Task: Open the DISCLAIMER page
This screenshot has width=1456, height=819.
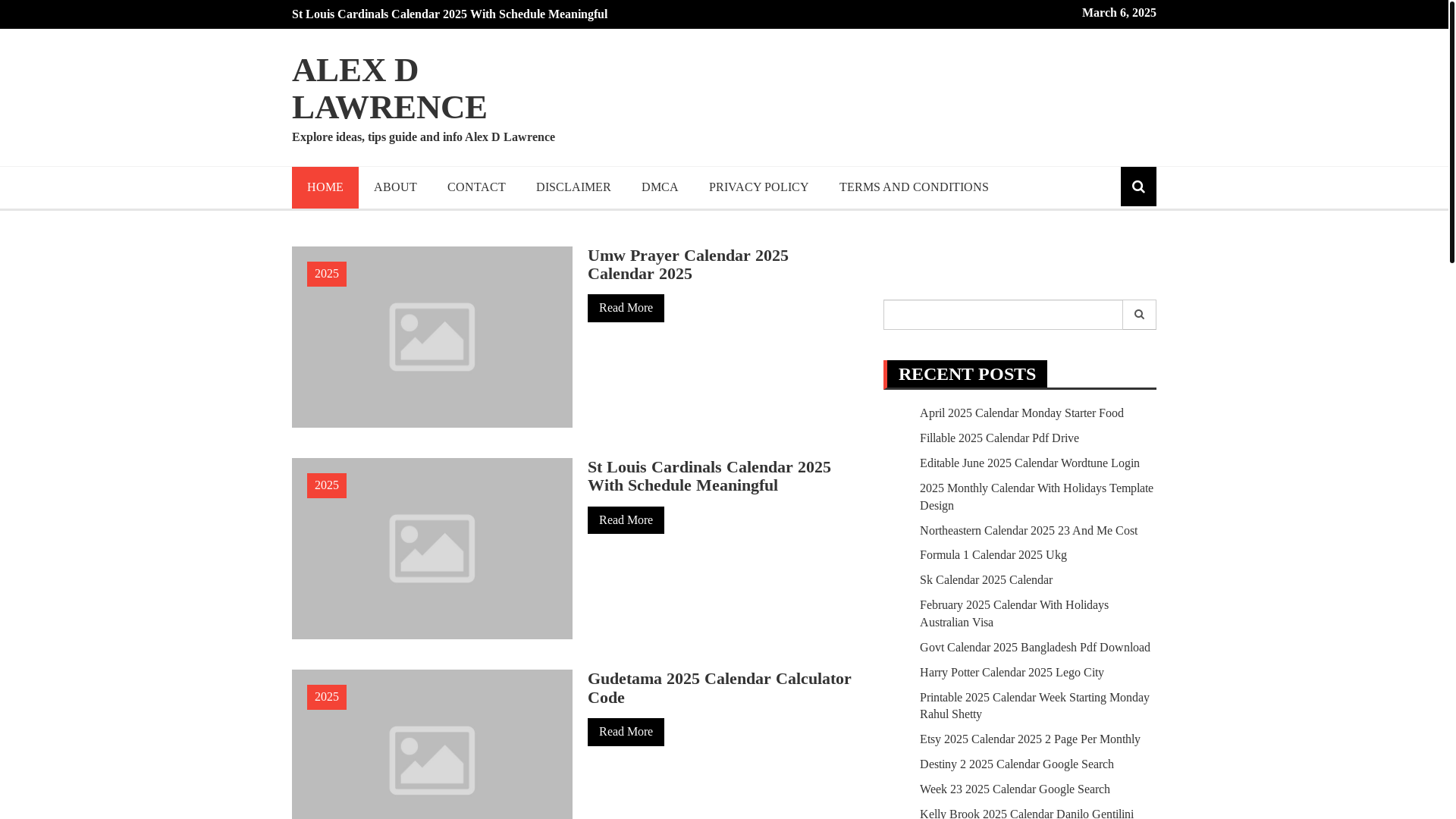Action: click(573, 187)
